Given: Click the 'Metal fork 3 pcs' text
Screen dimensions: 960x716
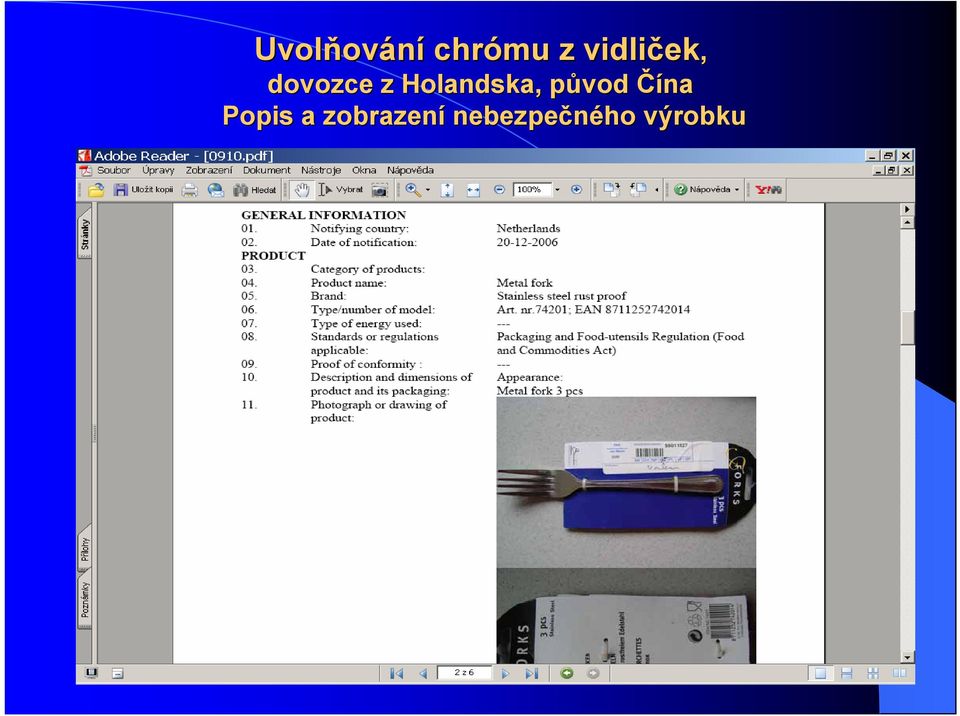Looking at the screenshot, I should click(539, 391).
